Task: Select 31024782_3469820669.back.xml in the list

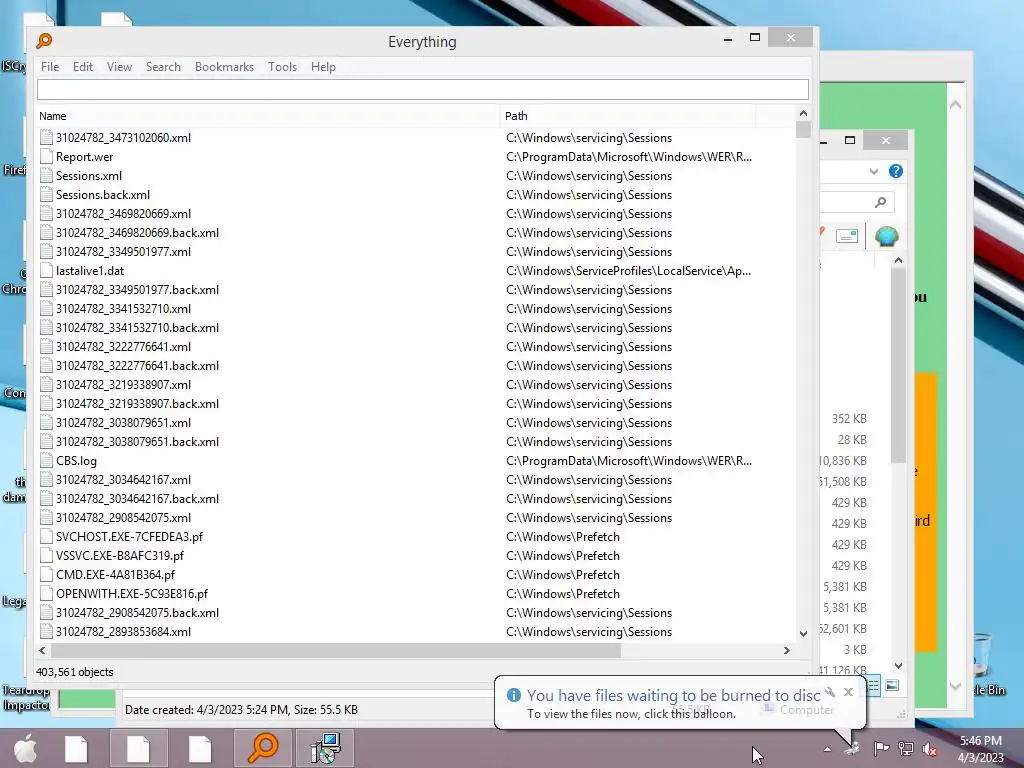Action: [x=416, y=232]
